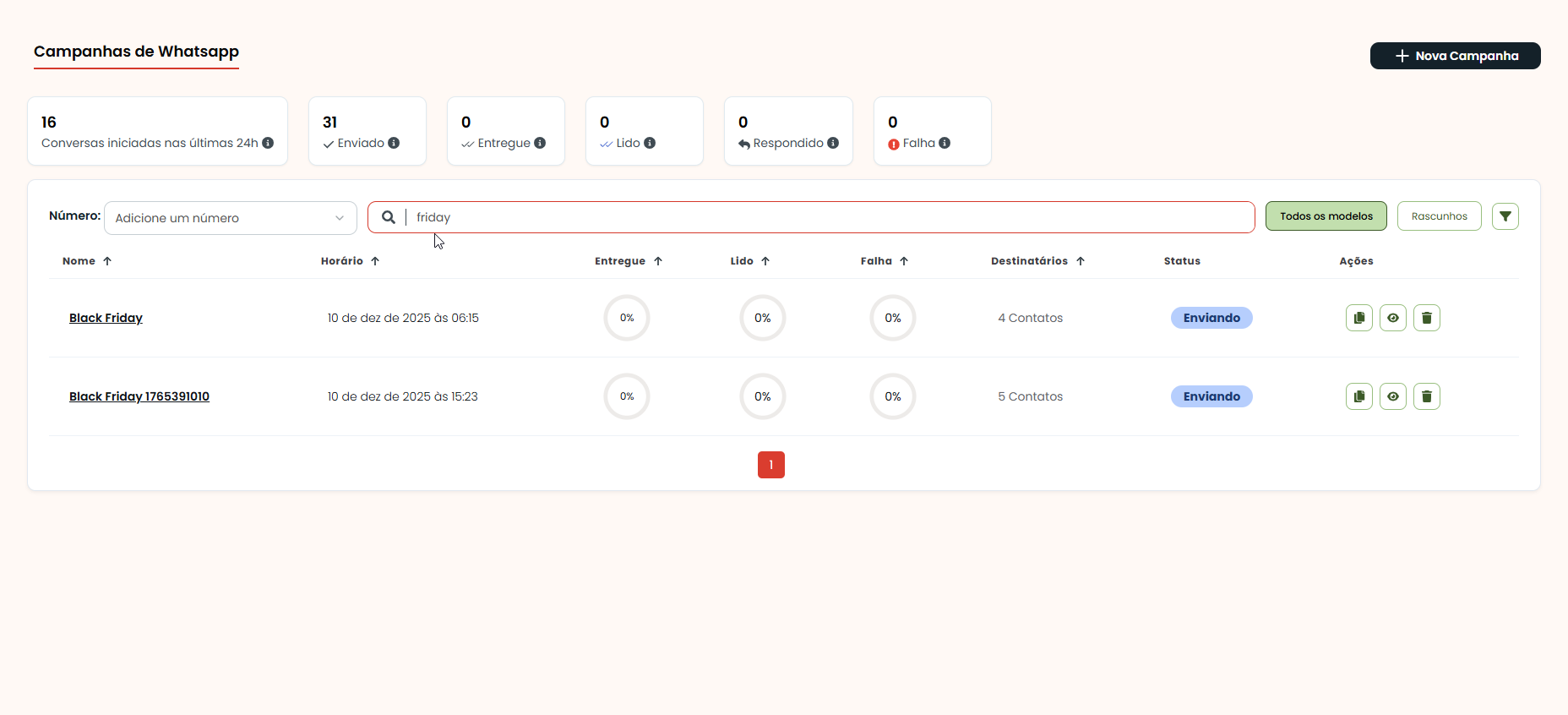The height and width of the screenshot is (715, 1568).
Task: Select the 'Todos os modelos' tab
Action: [x=1326, y=216]
